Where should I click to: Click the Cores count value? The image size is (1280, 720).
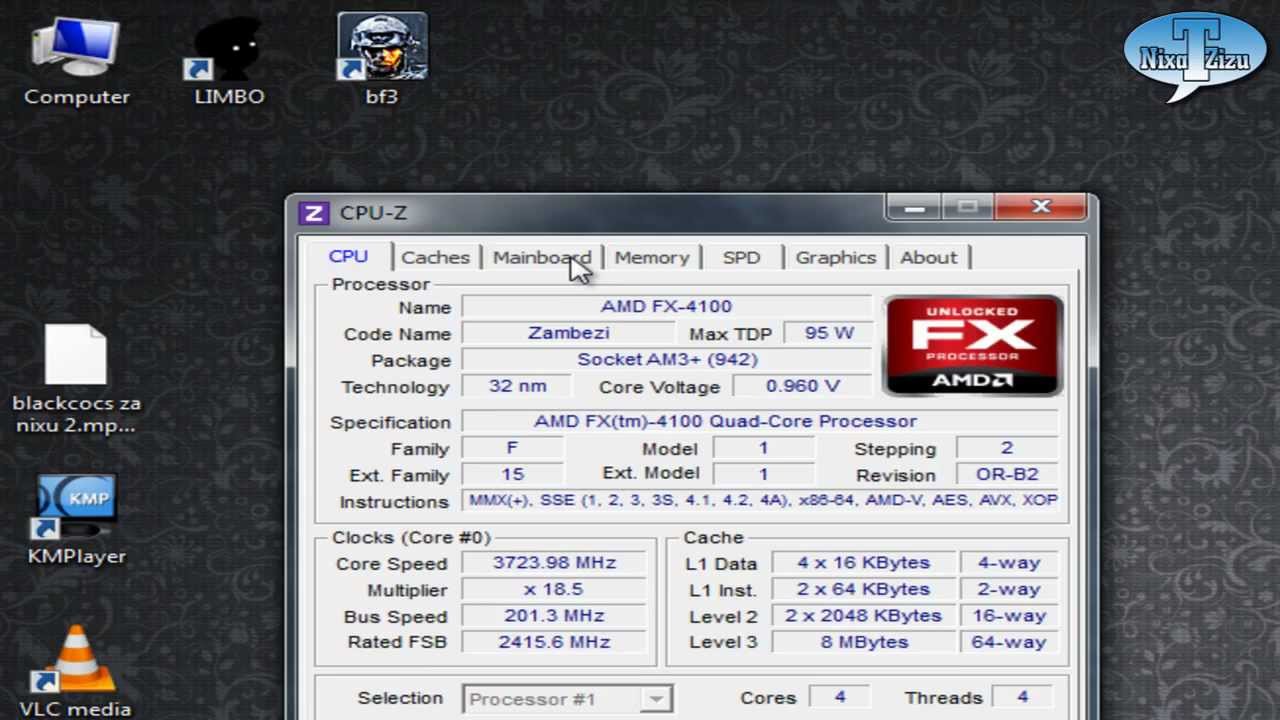[840, 698]
